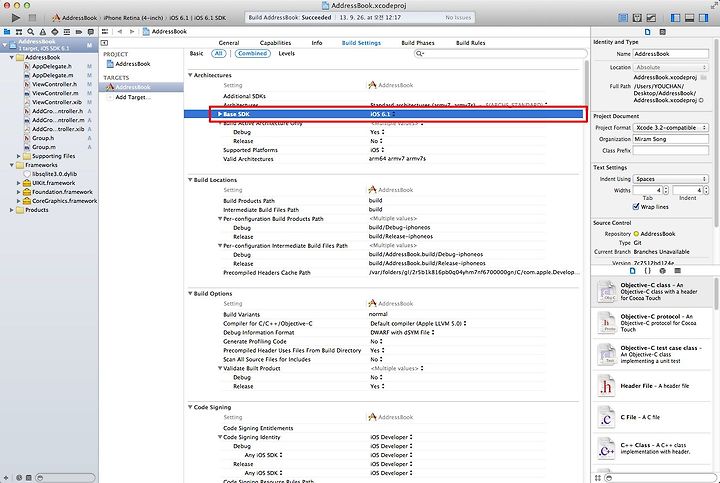The image size is (720, 483).
Task: Expand the Base SDK setting row
Action: (220, 114)
